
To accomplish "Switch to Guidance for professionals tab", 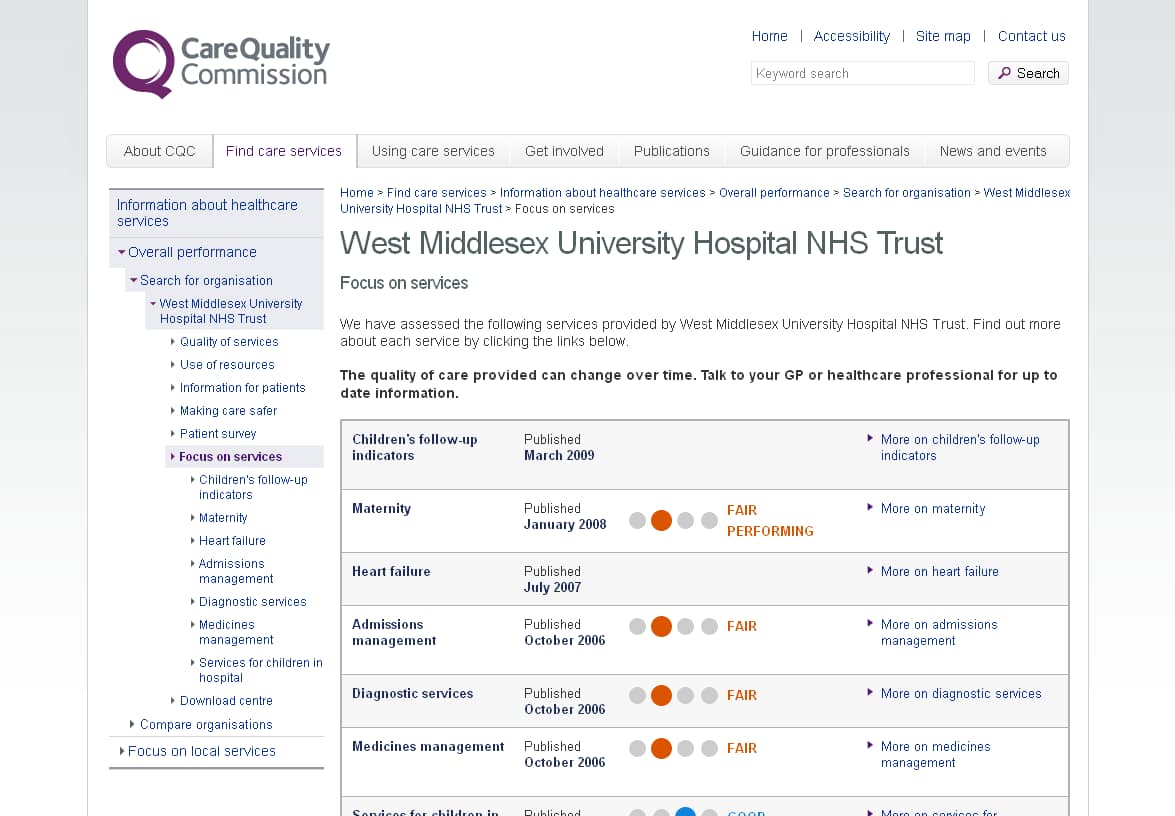I will [x=824, y=151].
